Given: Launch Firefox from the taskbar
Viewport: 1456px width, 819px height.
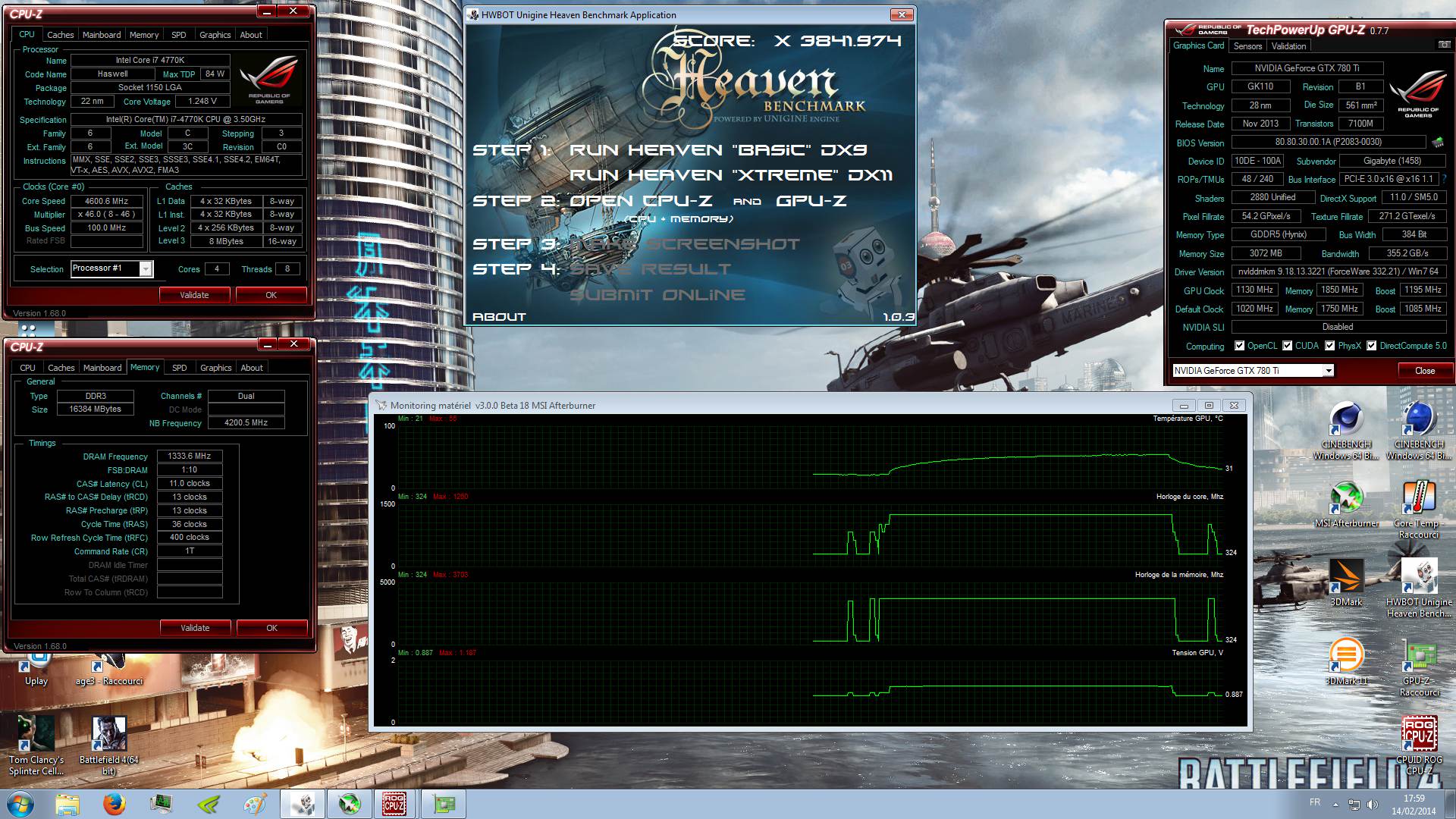Looking at the screenshot, I should pyautogui.click(x=115, y=804).
